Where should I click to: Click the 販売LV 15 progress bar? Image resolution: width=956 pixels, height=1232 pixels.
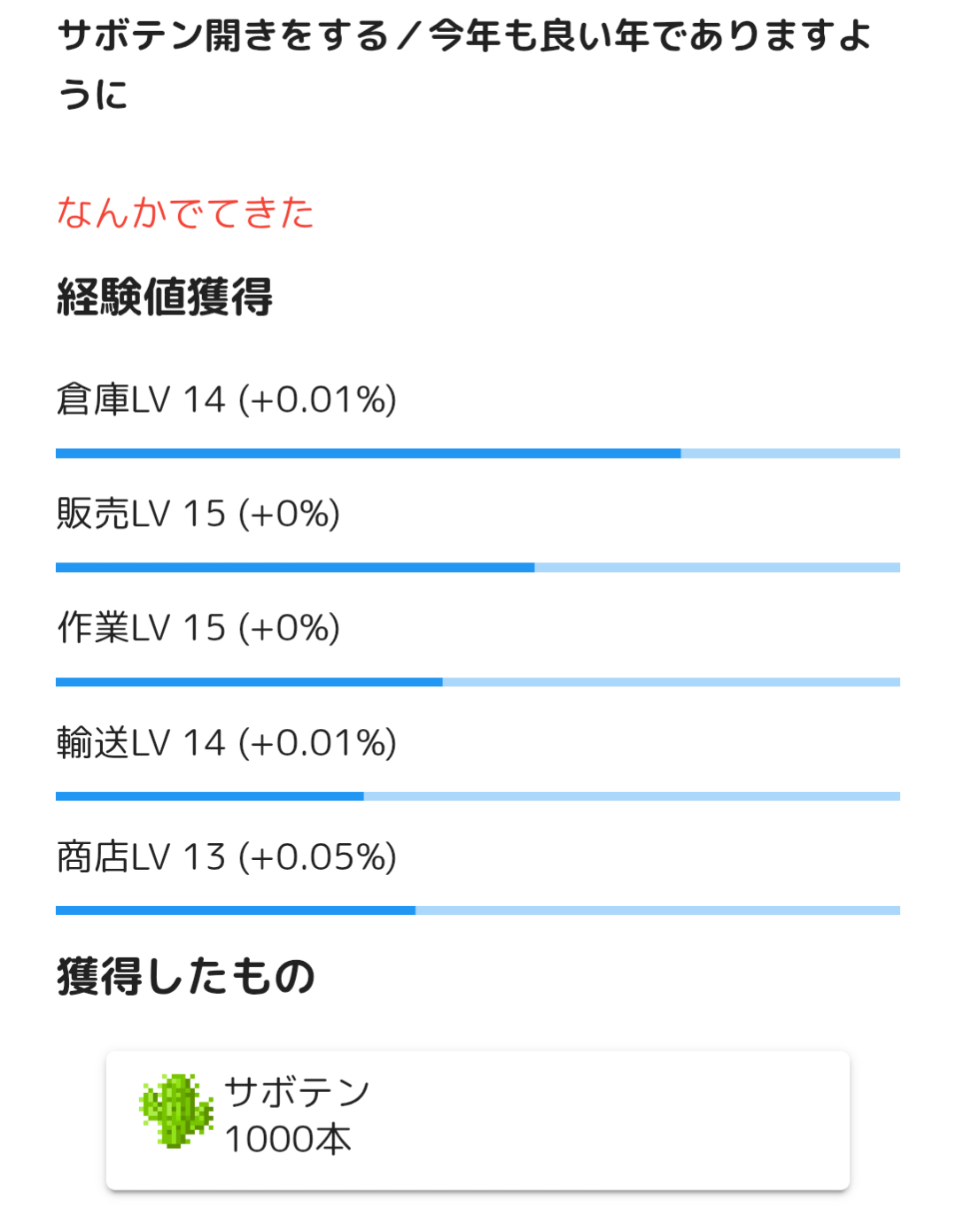478,568
